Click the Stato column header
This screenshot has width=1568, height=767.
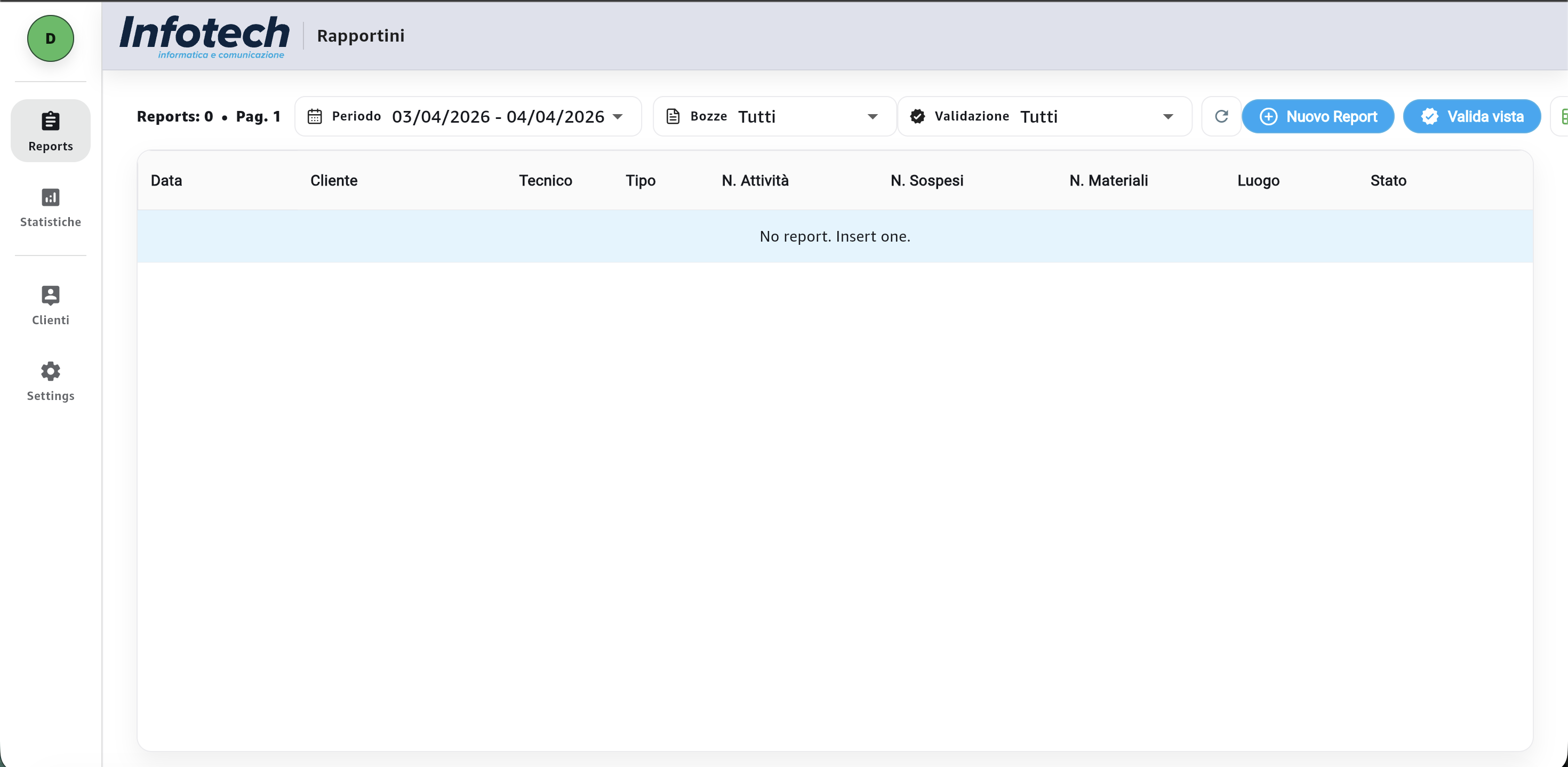click(1388, 180)
